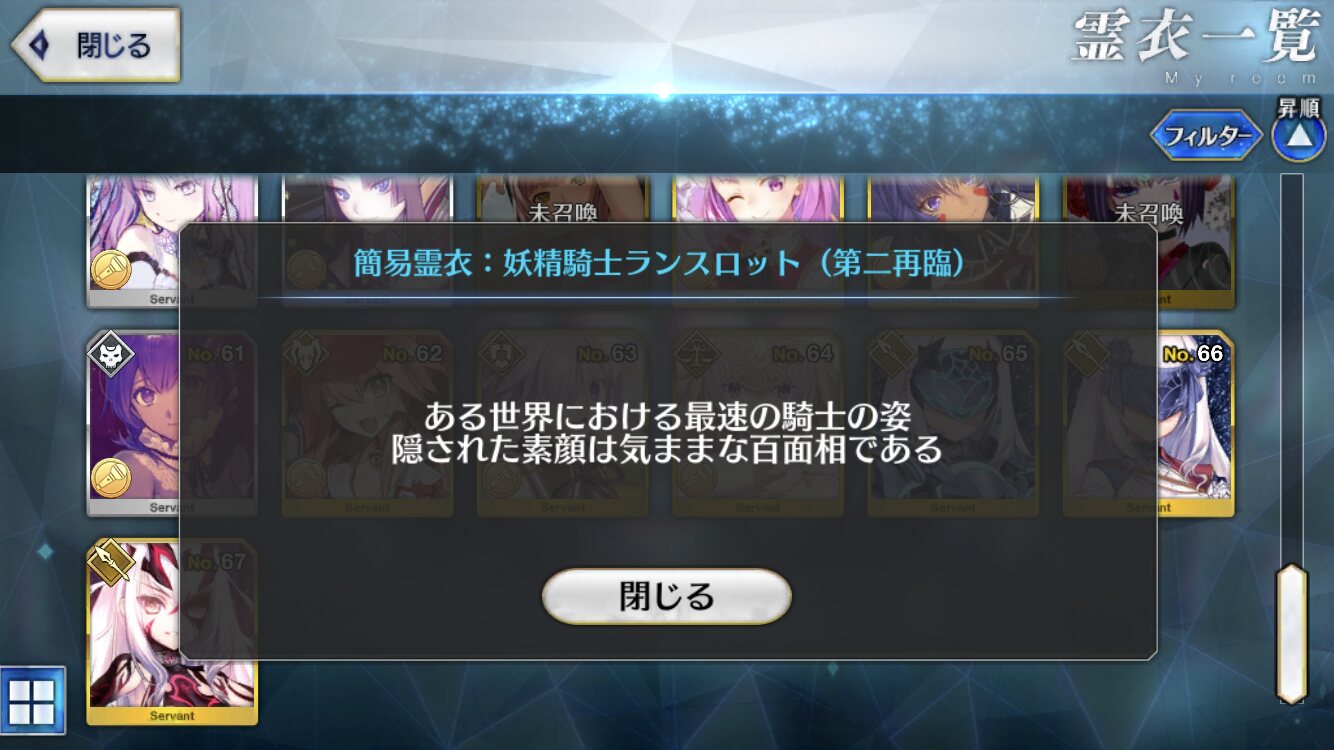Select the No. 62 servant card
1334x750 pixels.
(367, 424)
